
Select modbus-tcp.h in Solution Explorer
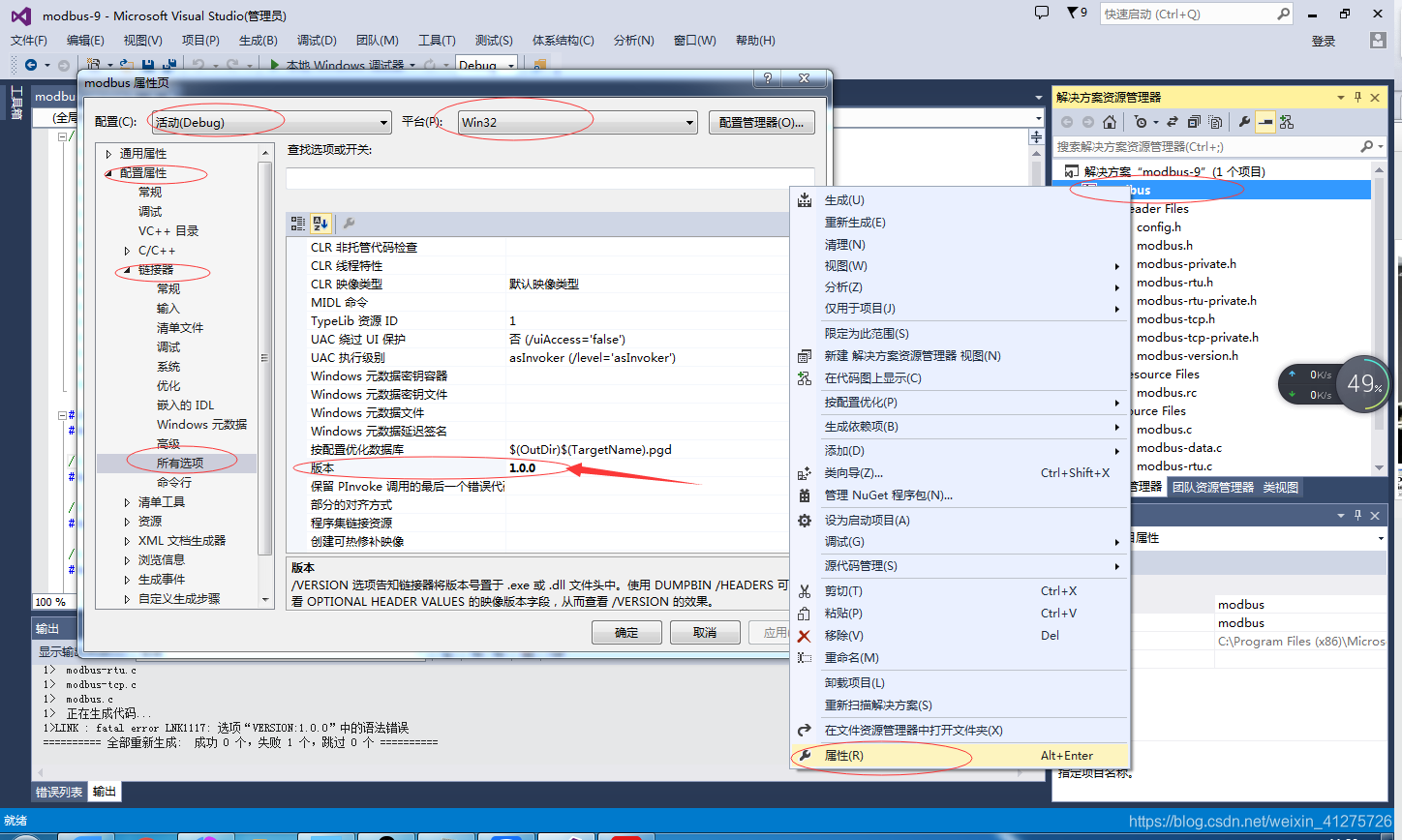point(1175,319)
